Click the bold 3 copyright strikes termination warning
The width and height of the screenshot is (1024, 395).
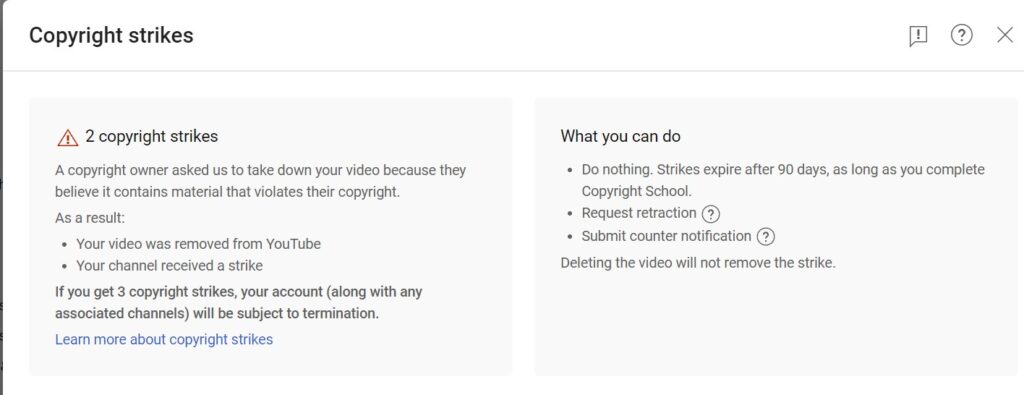point(238,302)
